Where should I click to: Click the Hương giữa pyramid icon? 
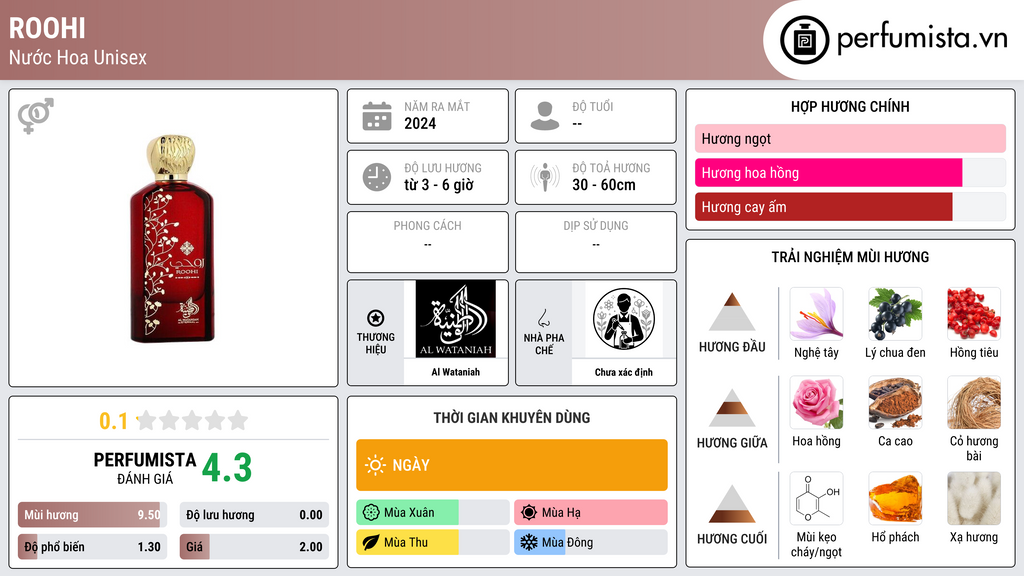(x=732, y=408)
